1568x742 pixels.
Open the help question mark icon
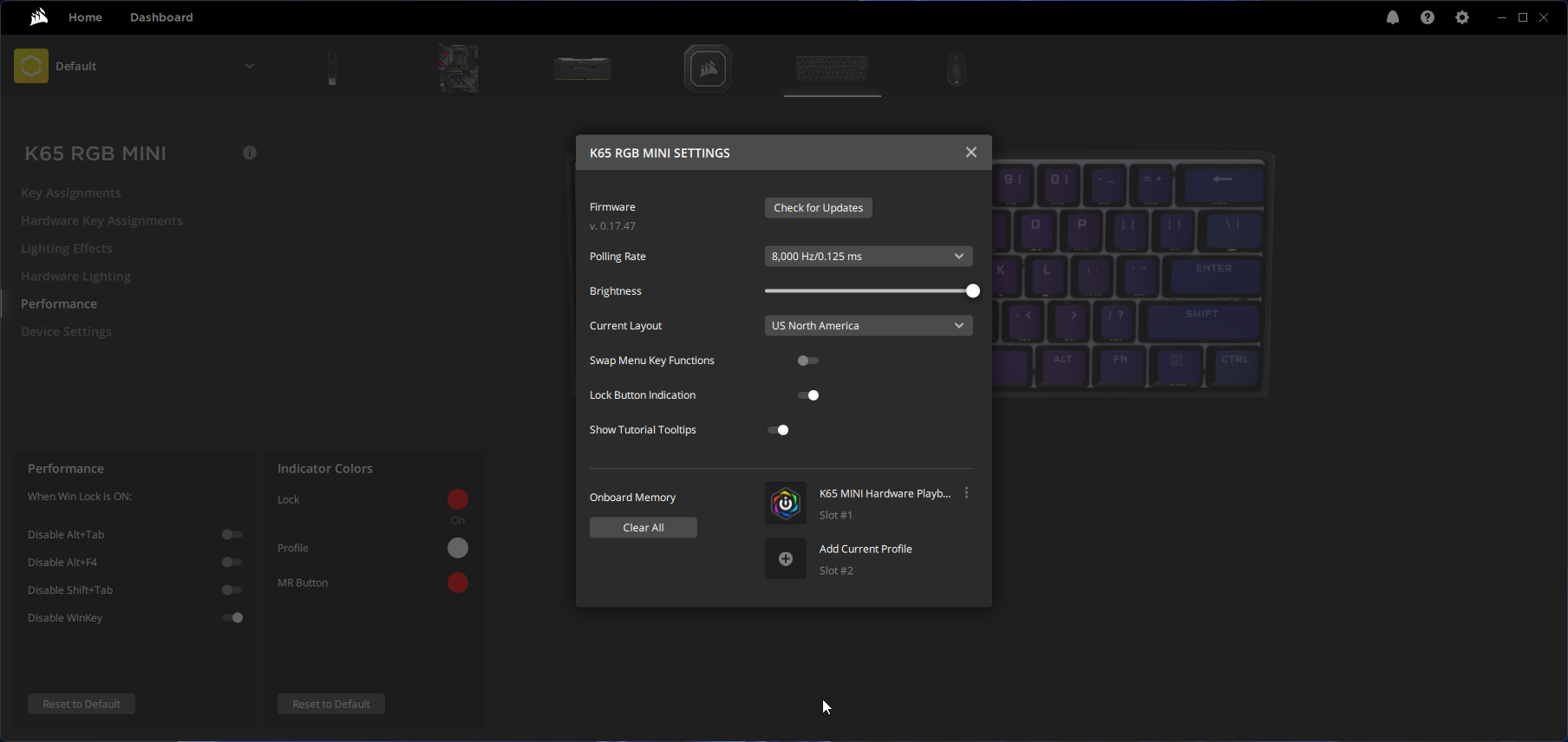(1428, 17)
